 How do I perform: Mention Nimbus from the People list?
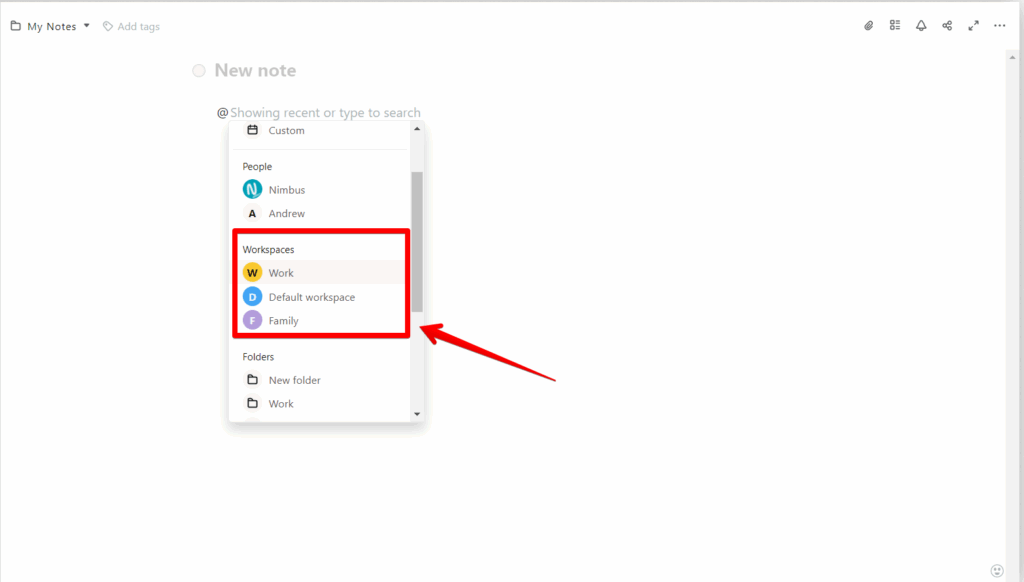tap(286, 190)
